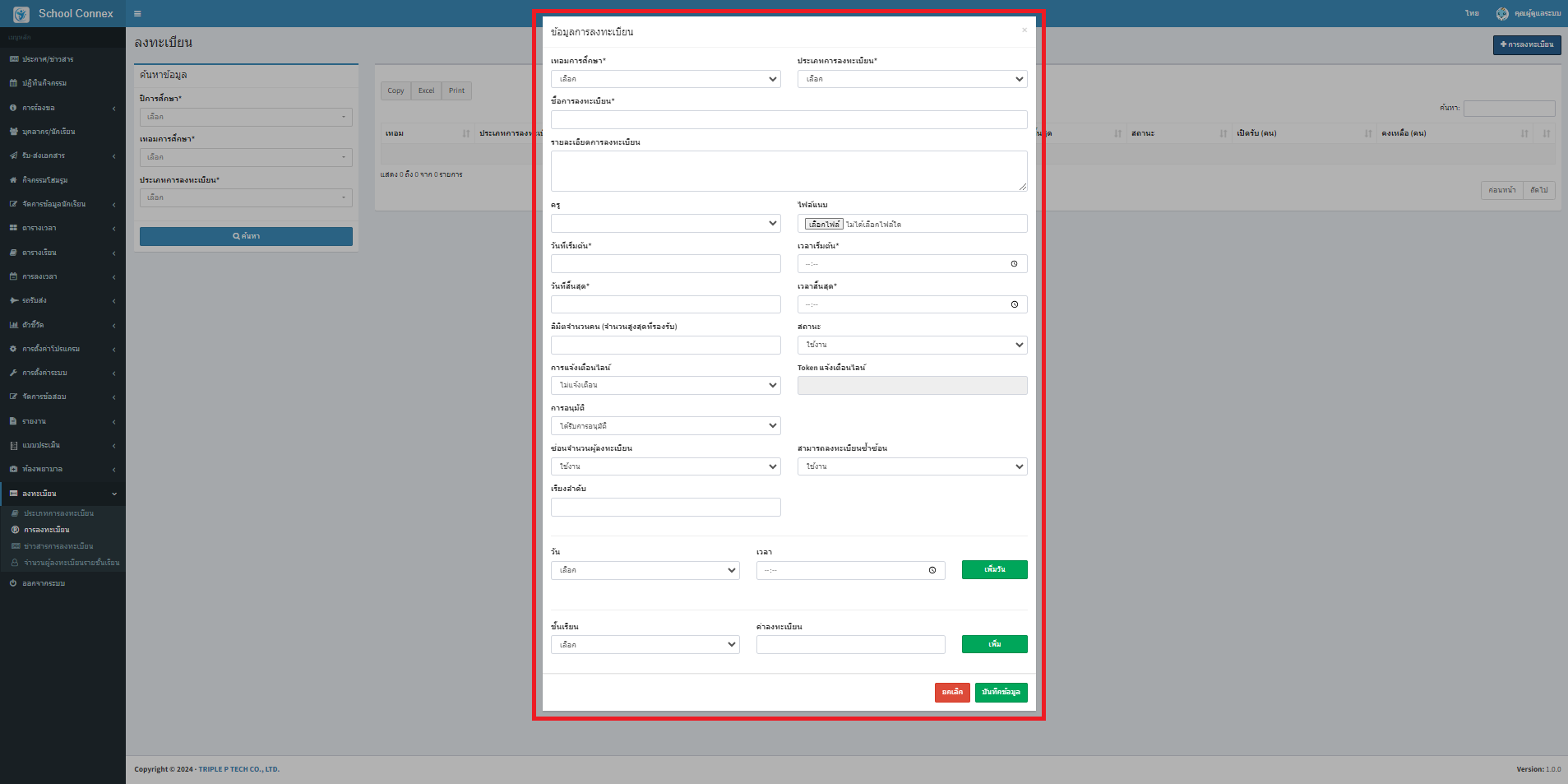1568x784 pixels.
Task: Open สามารถลงทะเบียนซ้ำซ้อน dropdown
Action: pos(913,466)
